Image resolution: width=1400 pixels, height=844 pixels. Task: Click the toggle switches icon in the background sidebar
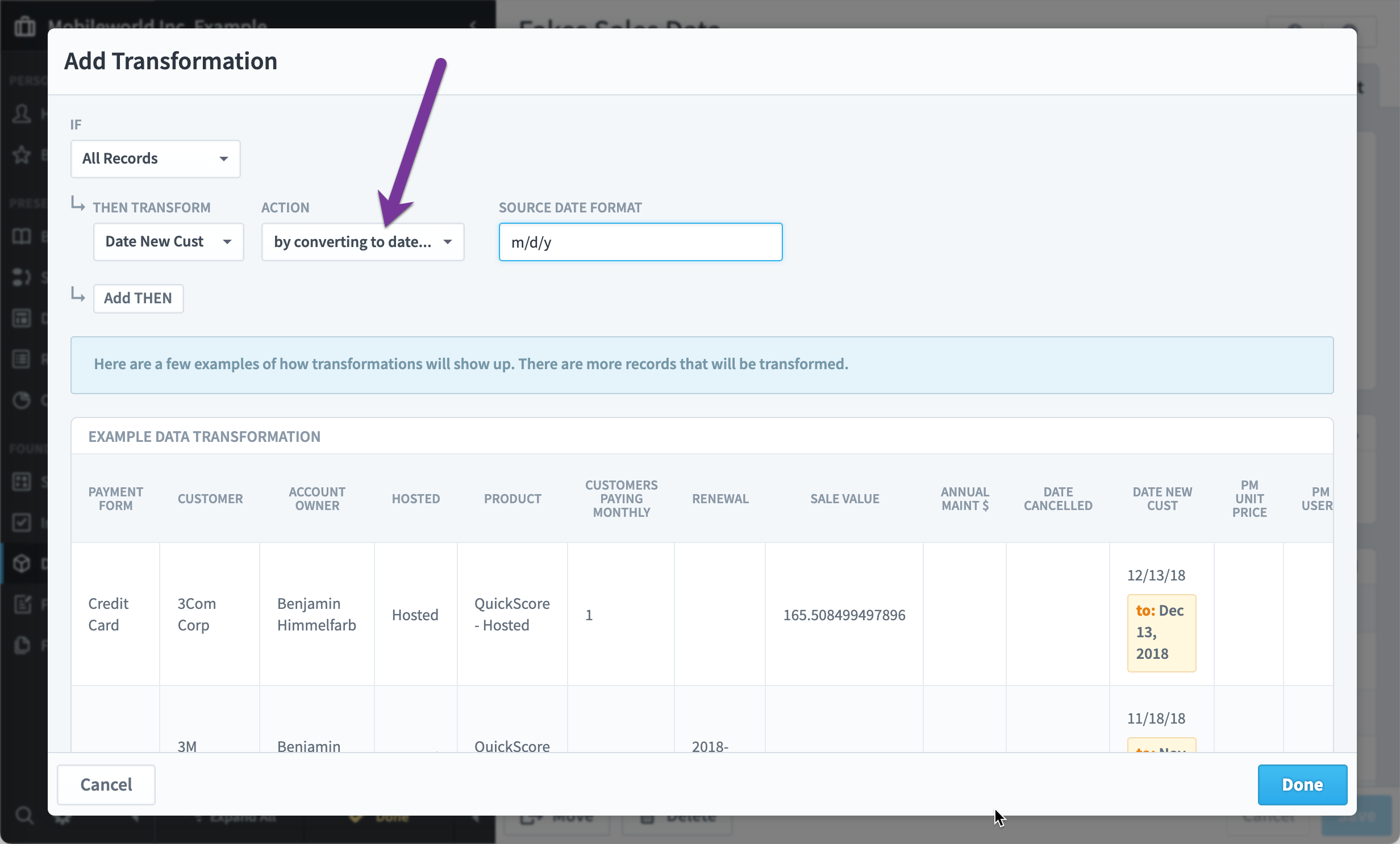[x=22, y=277]
